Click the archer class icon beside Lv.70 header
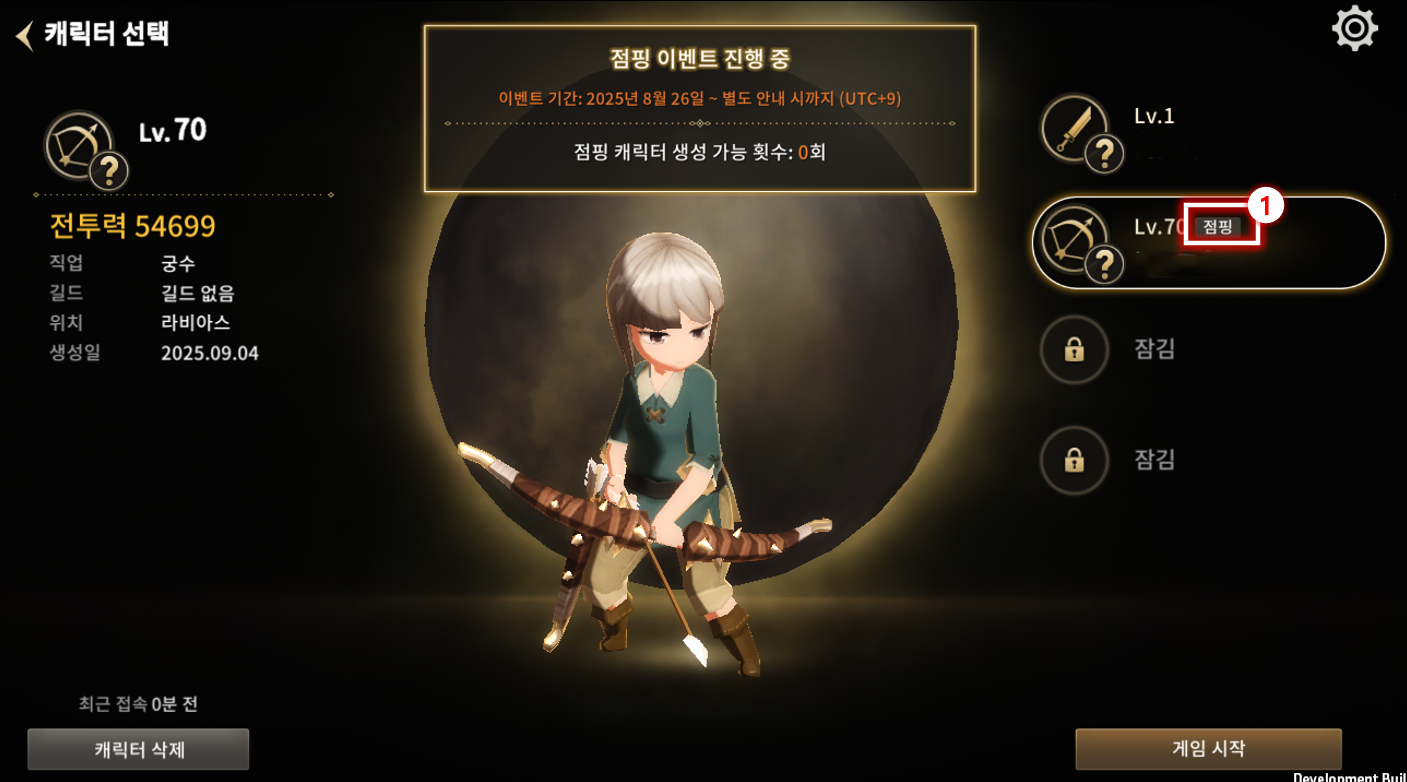Image resolution: width=1407 pixels, height=782 pixels. (78, 144)
